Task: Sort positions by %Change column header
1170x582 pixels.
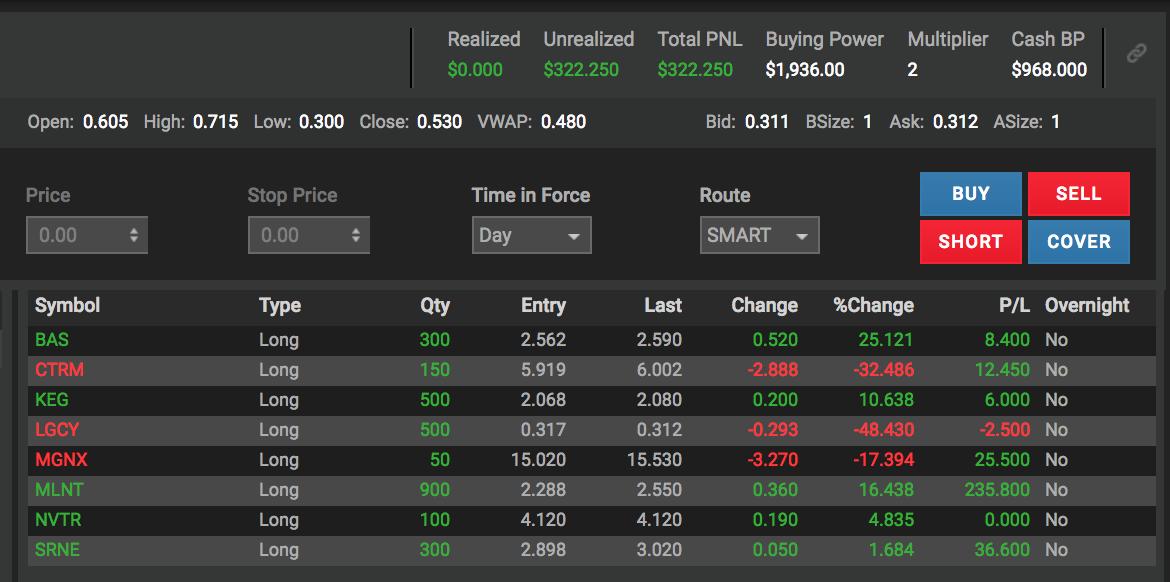Action: click(x=874, y=305)
